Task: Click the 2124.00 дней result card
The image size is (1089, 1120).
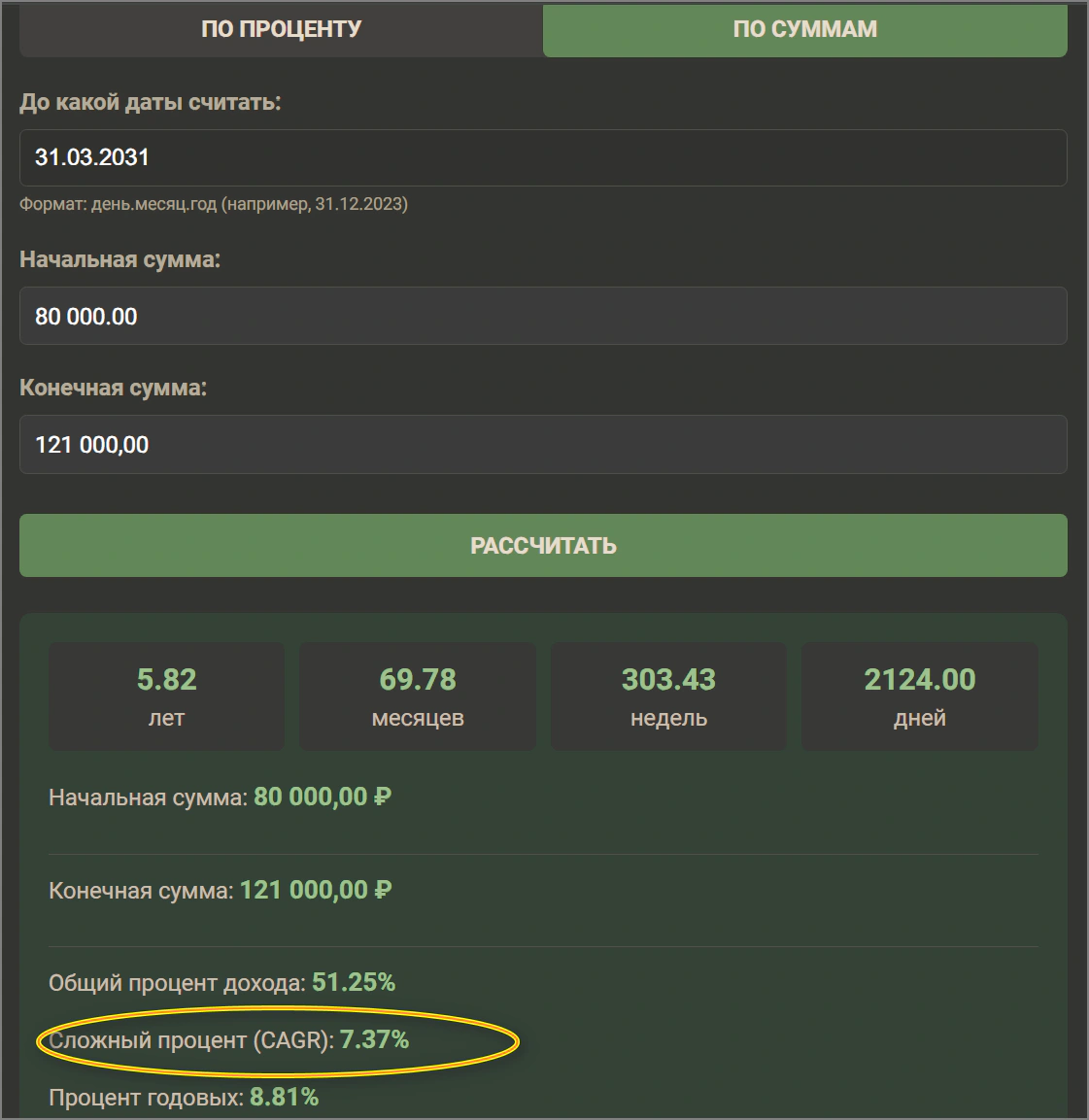Action: pyautogui.click(x=920, y=696)
